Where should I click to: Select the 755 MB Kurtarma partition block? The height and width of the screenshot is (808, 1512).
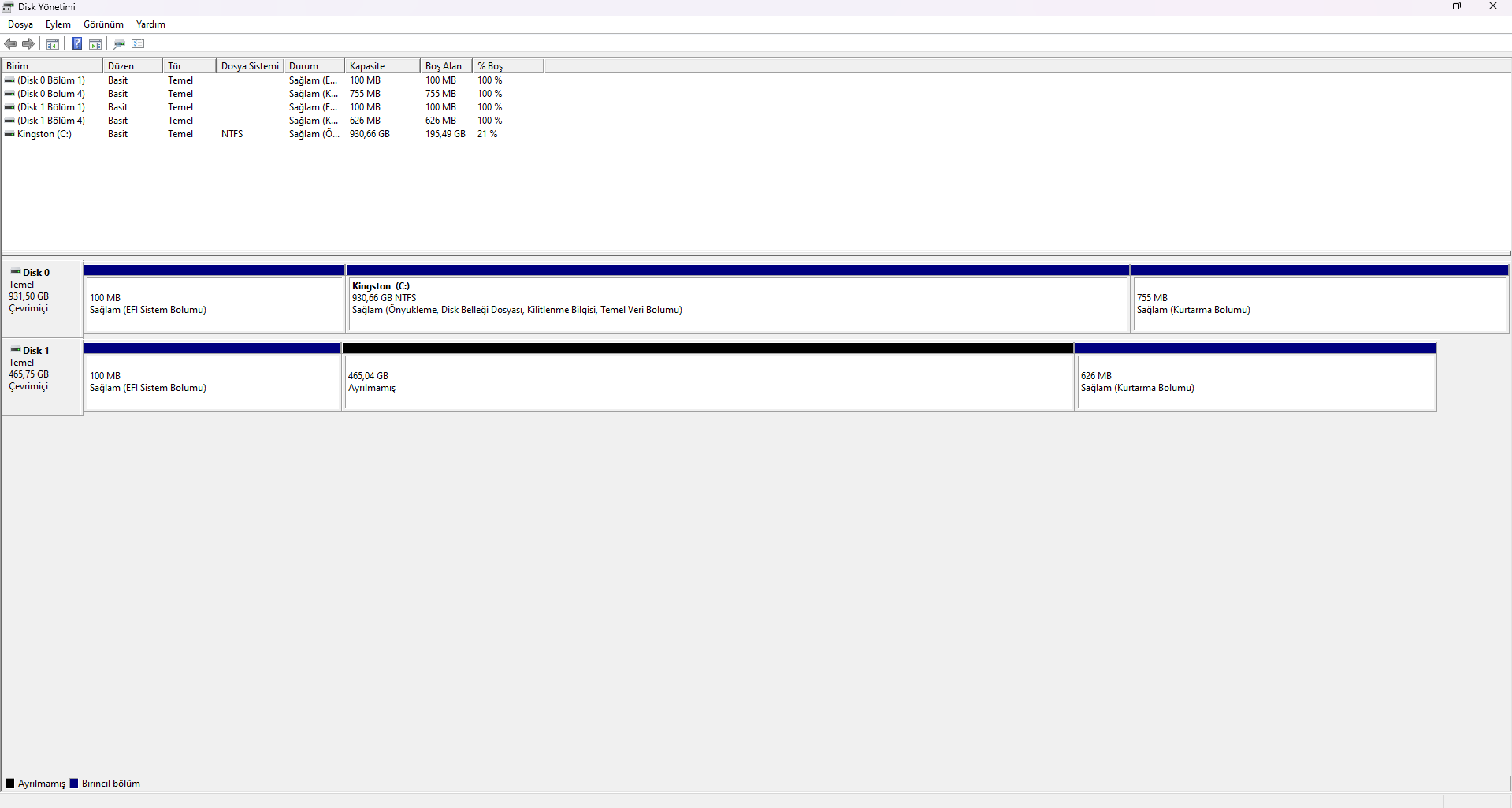(1320, 299)
